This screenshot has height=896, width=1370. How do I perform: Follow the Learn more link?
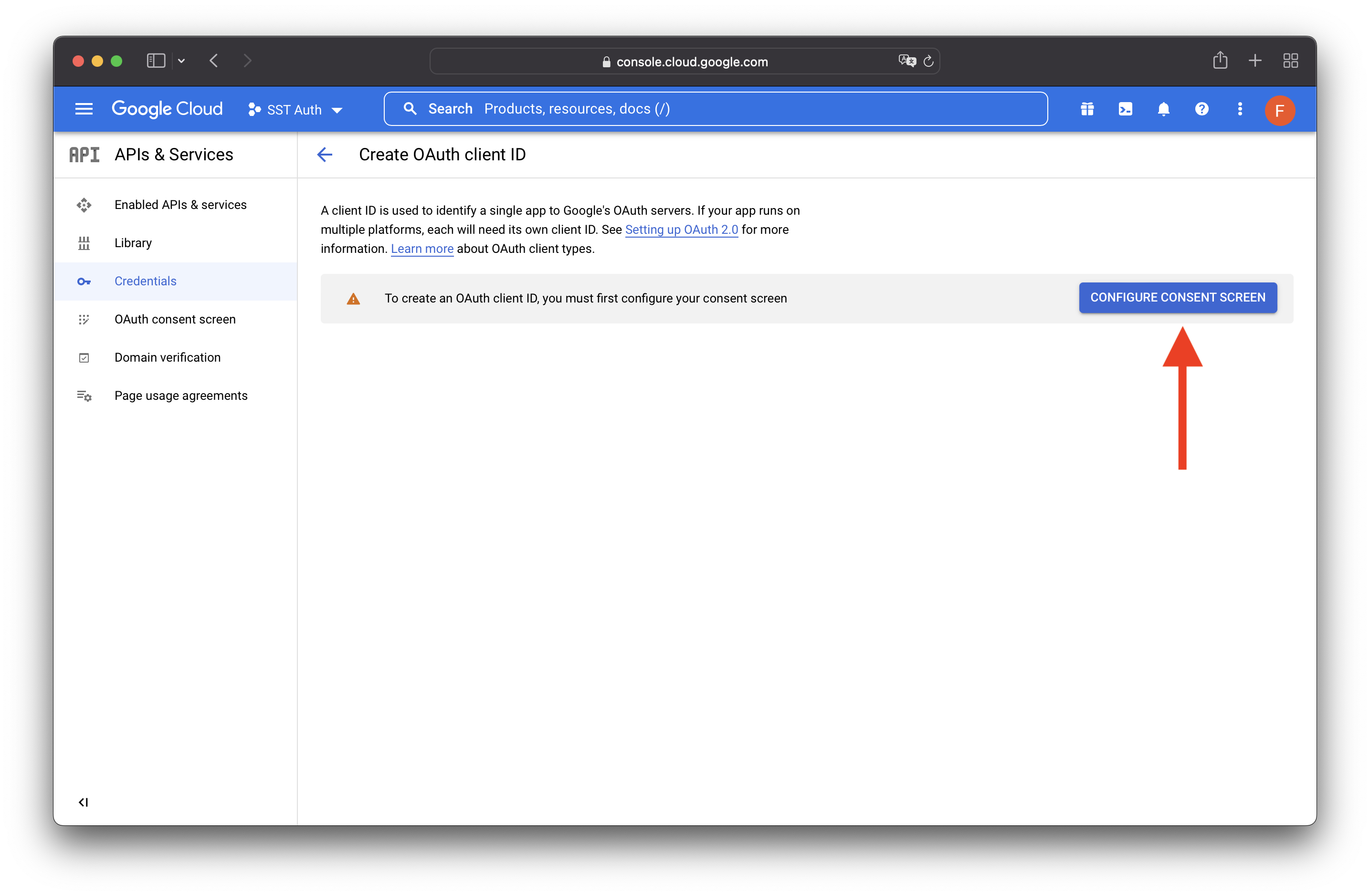(x=422, y=249)
